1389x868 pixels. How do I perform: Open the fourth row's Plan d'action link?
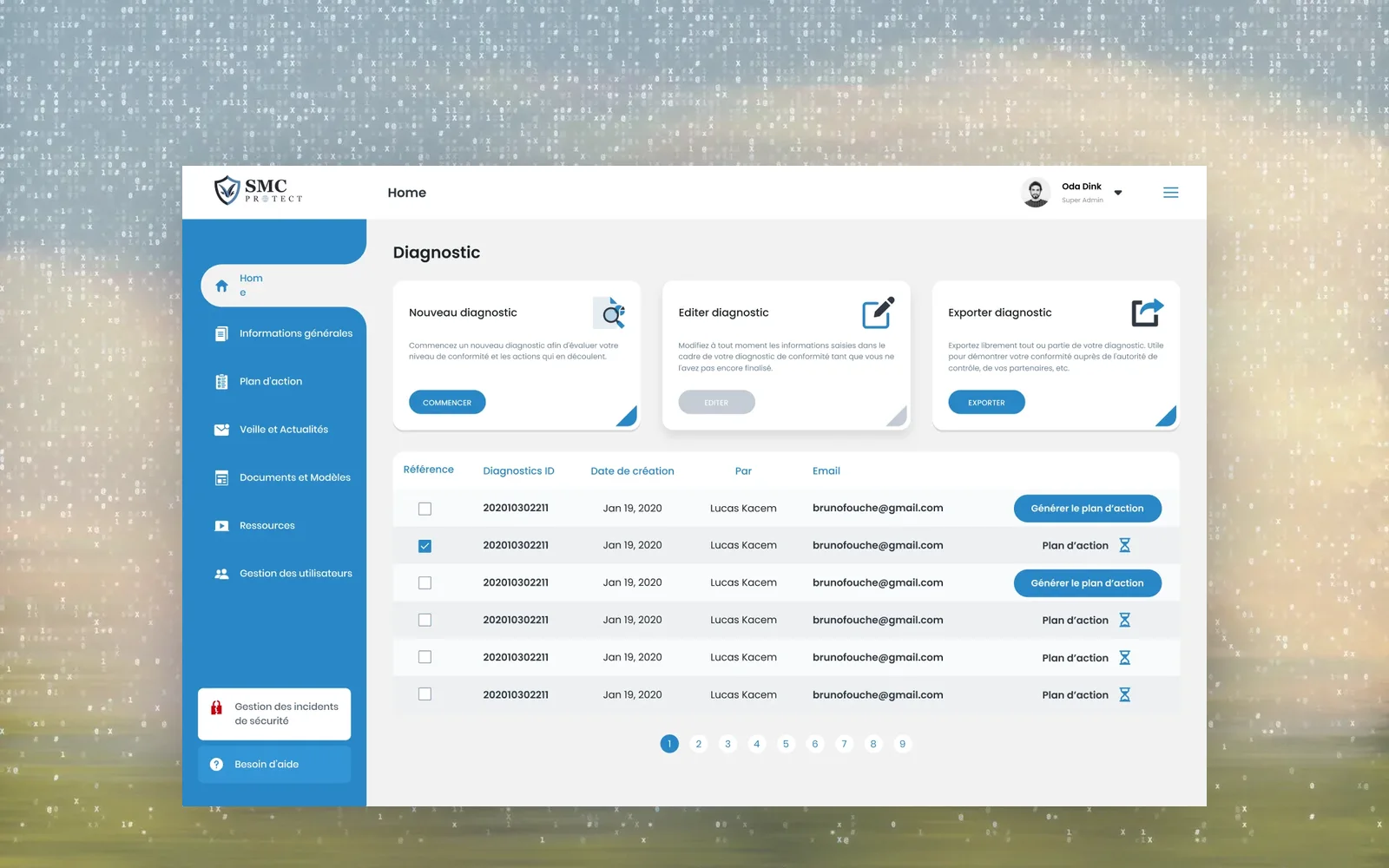coord(1076,621)
